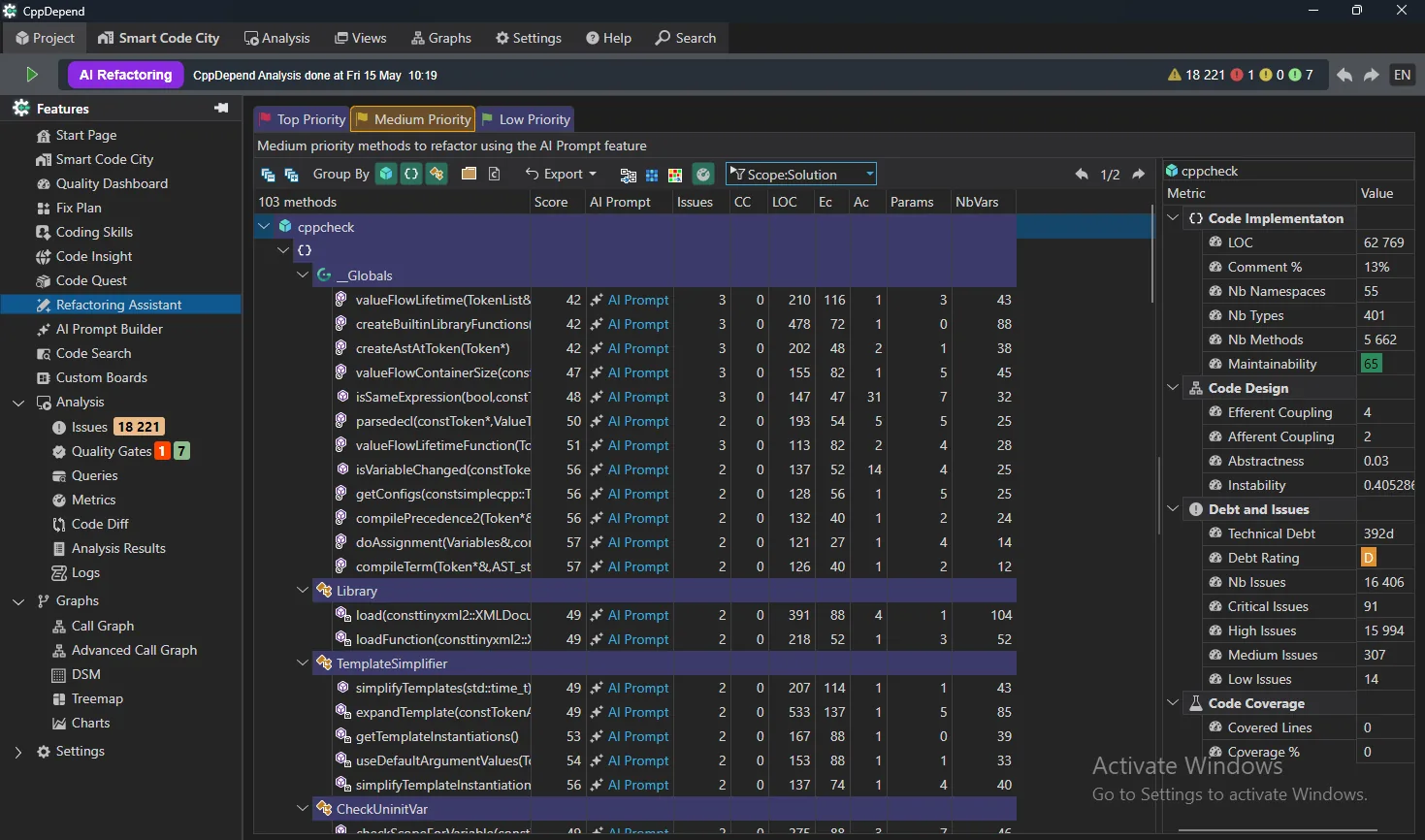This screenshot has height=840, width=1425.
Task: Switch to the Top Priority tab
Action: coord(302,119)
